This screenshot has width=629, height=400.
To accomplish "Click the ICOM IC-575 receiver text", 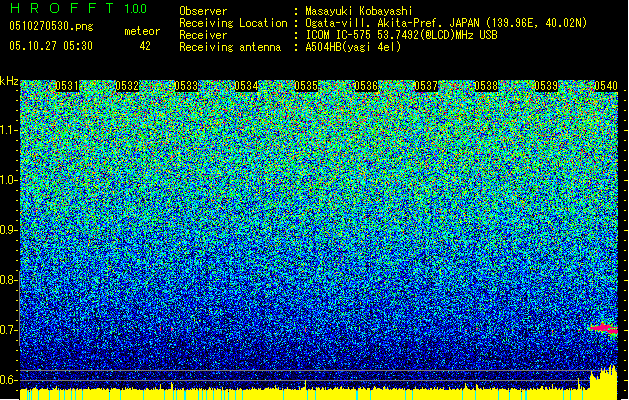I will click(x=402, y=35).
